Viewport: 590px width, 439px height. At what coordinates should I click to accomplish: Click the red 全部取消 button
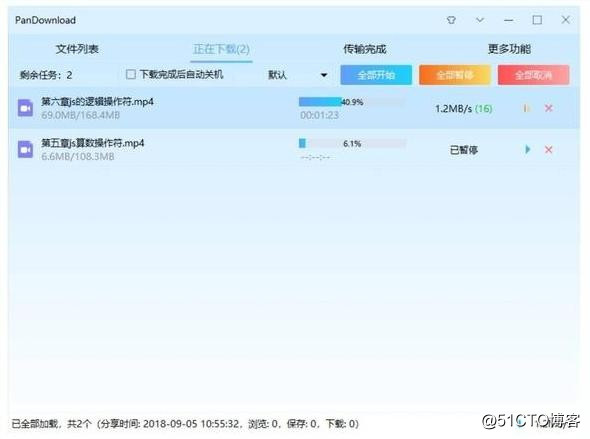[533, 75]
